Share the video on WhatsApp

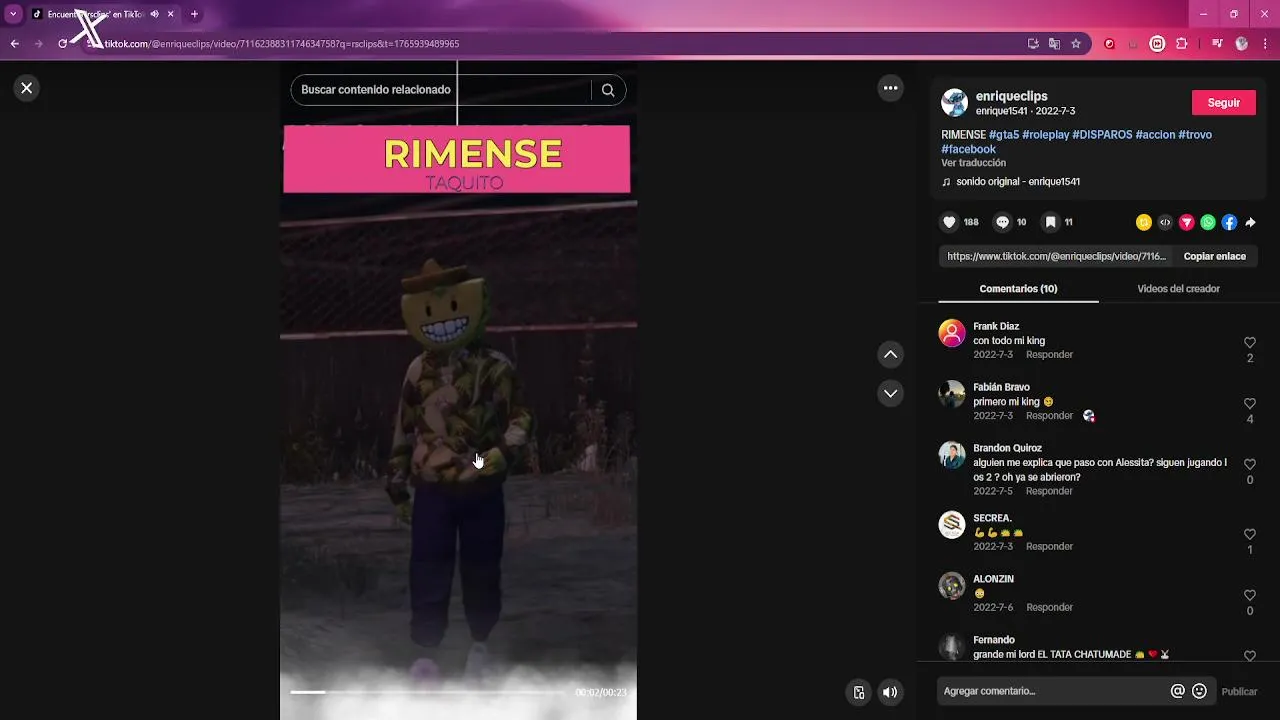coord(1208,222)
